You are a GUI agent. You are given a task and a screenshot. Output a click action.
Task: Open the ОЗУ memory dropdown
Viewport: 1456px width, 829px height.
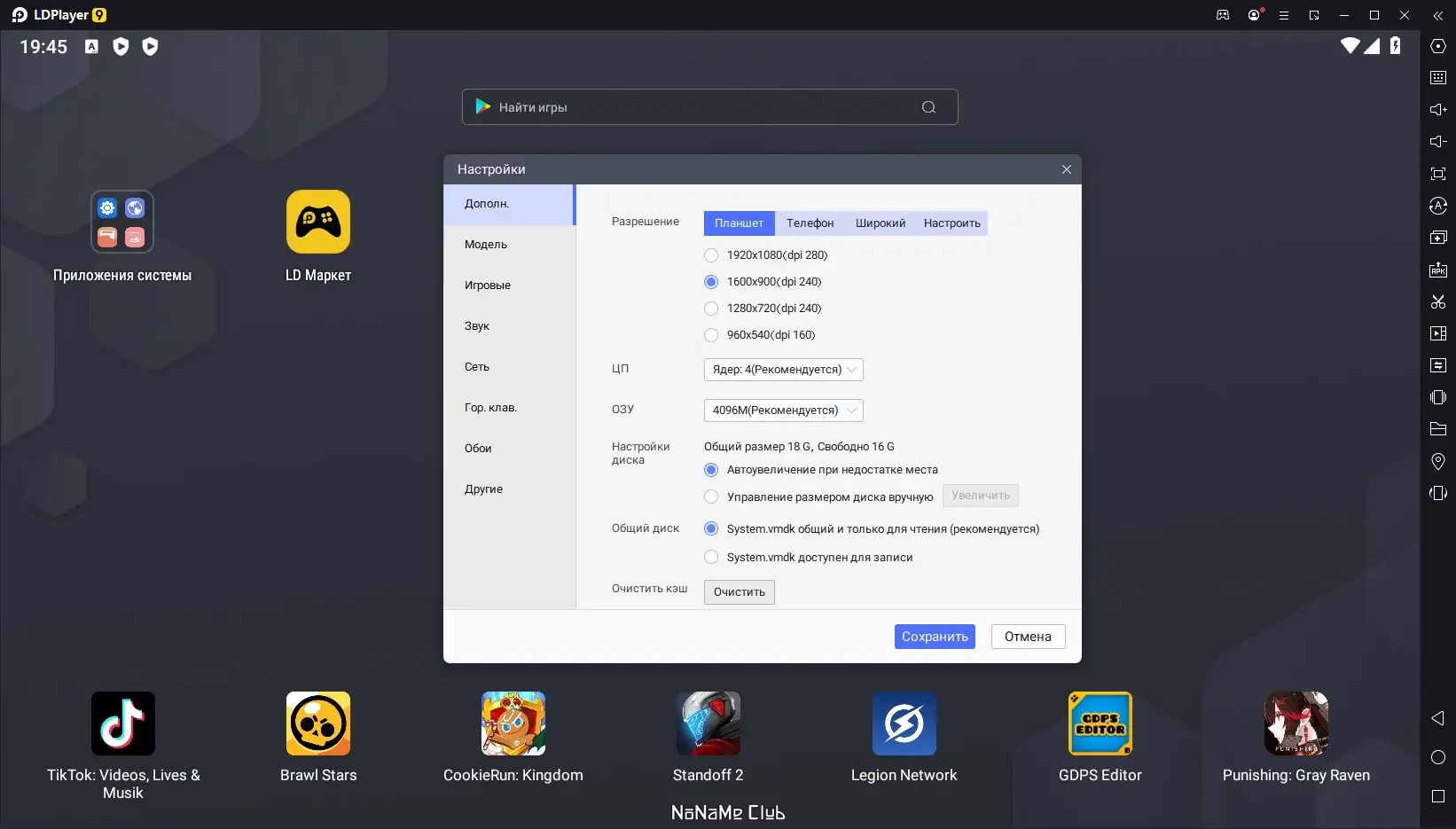pyautogui.click(x=783, y=411)
